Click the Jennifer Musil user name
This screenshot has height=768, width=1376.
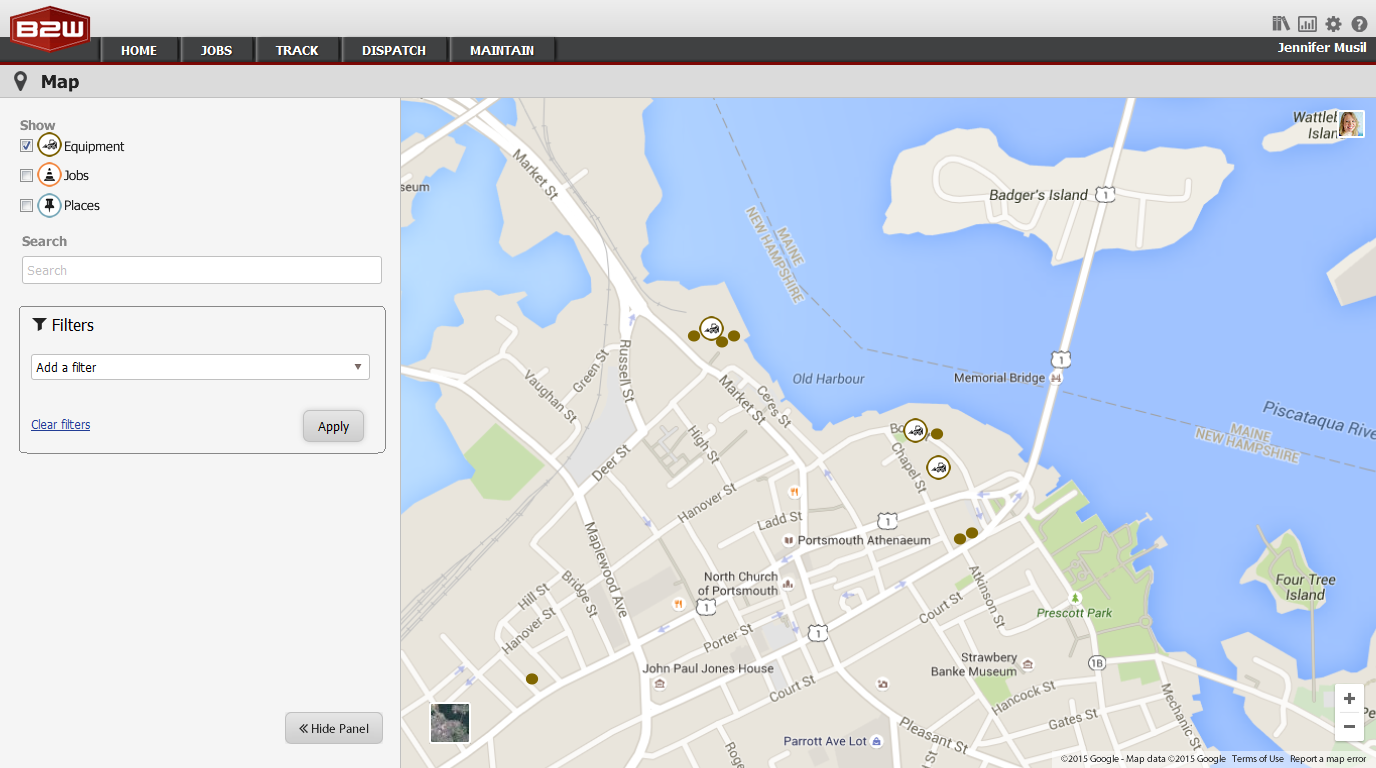point(1321,48)
